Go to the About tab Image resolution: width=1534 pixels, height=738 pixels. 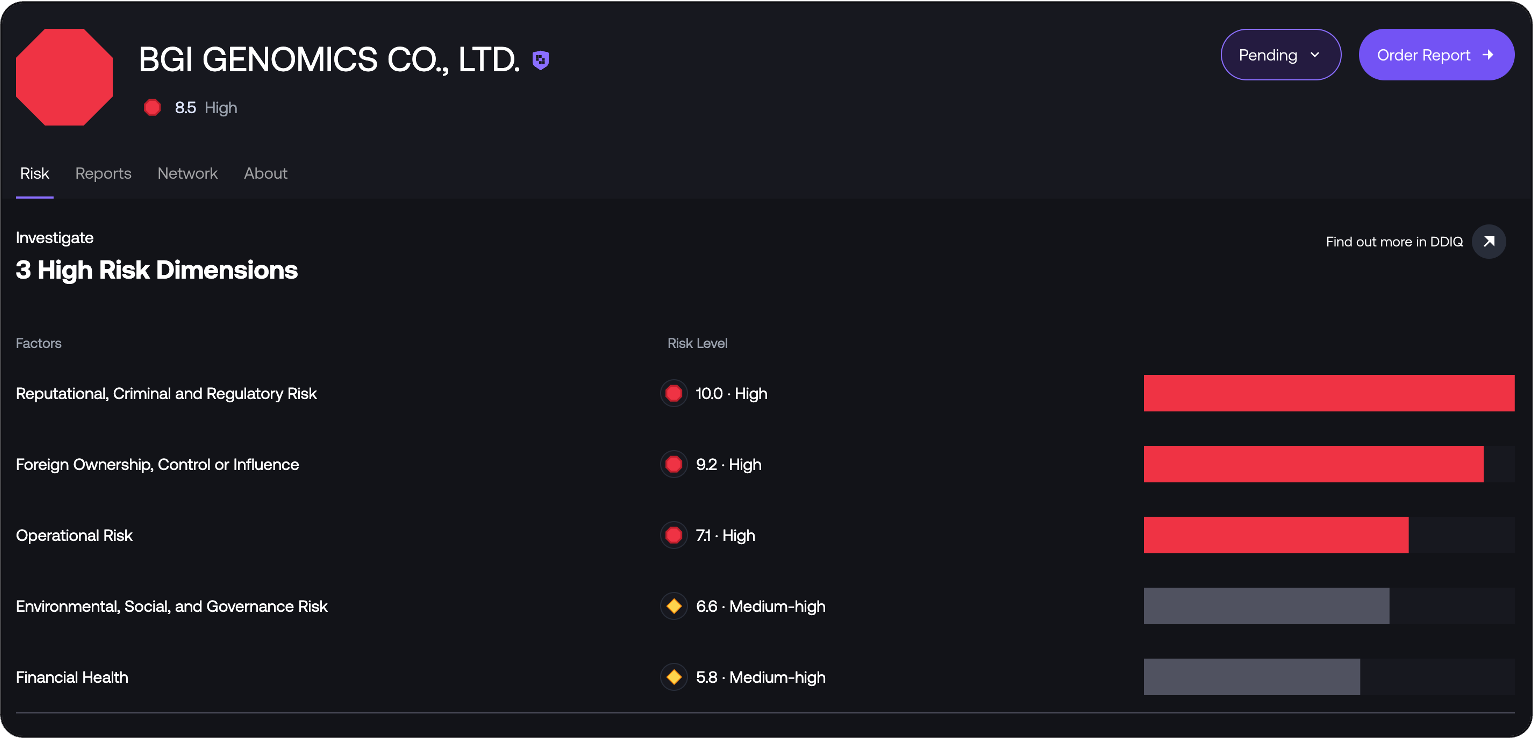pos(266,174)
